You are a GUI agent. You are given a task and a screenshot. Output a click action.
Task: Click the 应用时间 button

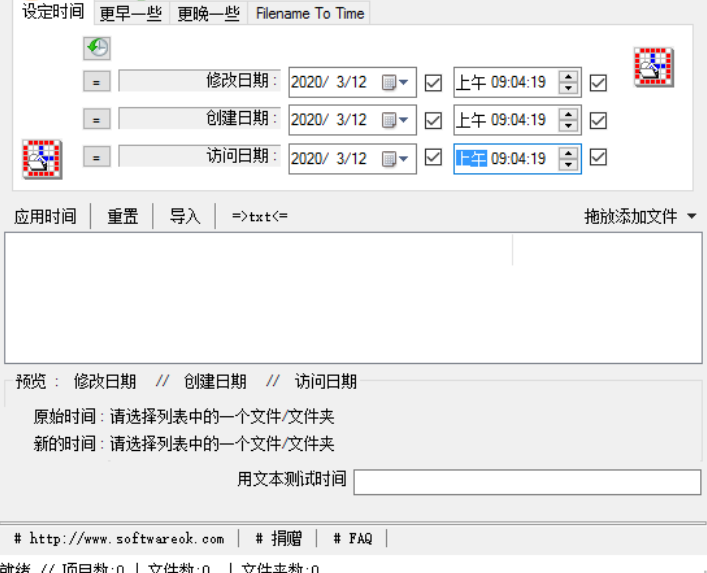coord(45,216)
